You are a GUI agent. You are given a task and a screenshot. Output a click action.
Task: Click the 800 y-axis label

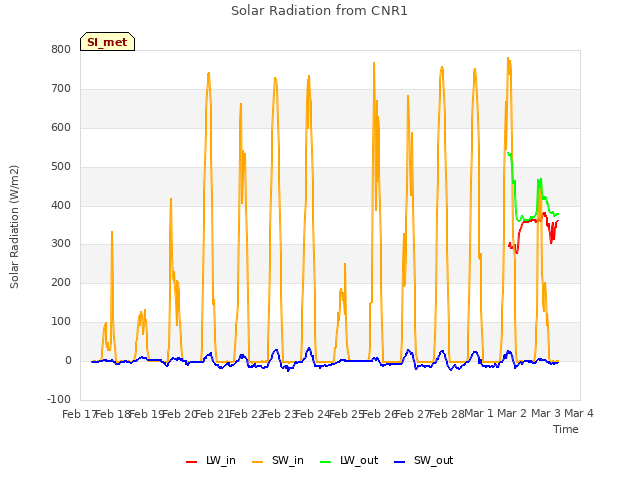pos(61,50)
